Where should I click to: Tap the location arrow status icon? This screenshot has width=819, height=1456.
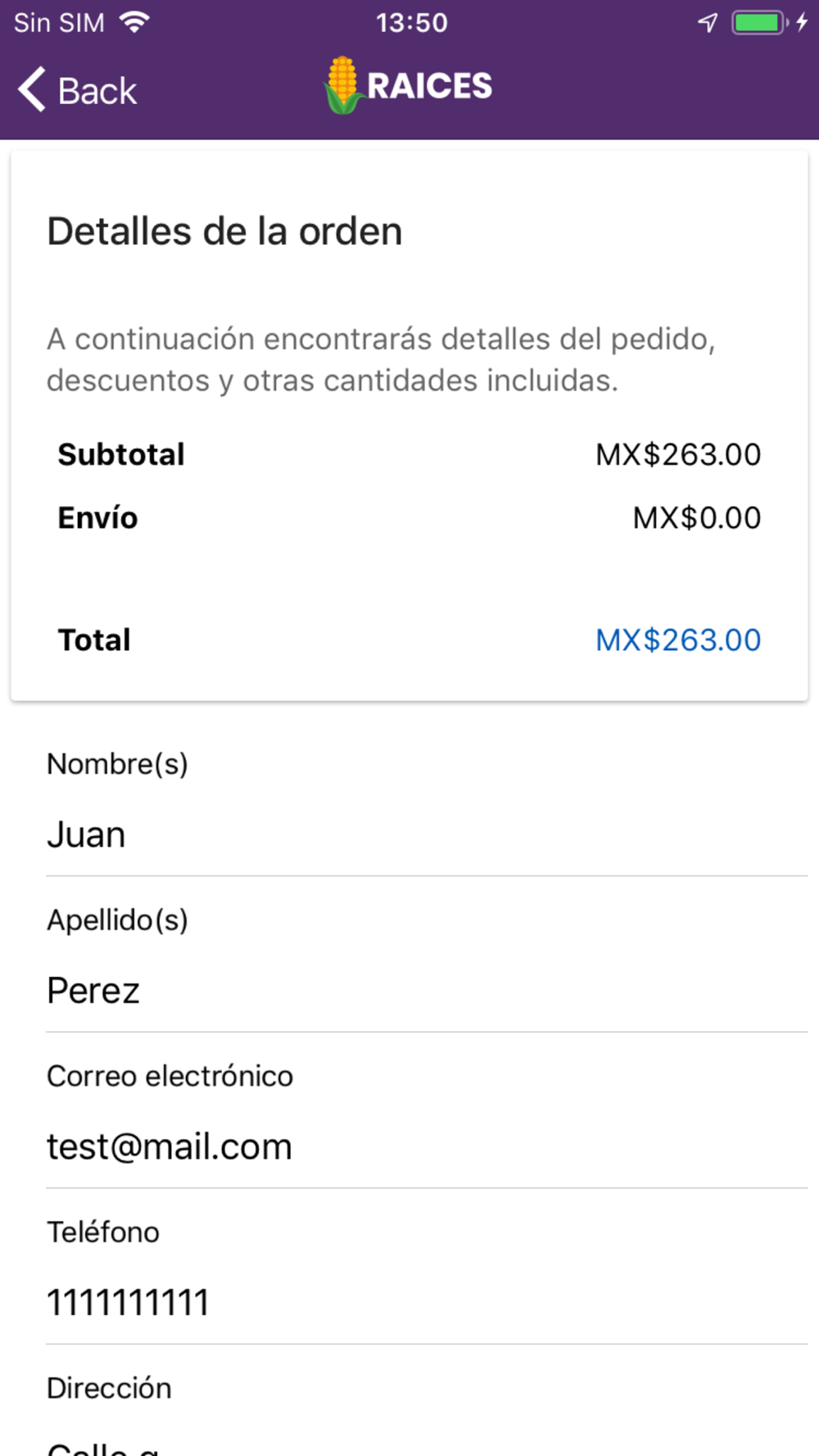pos(708,22)
